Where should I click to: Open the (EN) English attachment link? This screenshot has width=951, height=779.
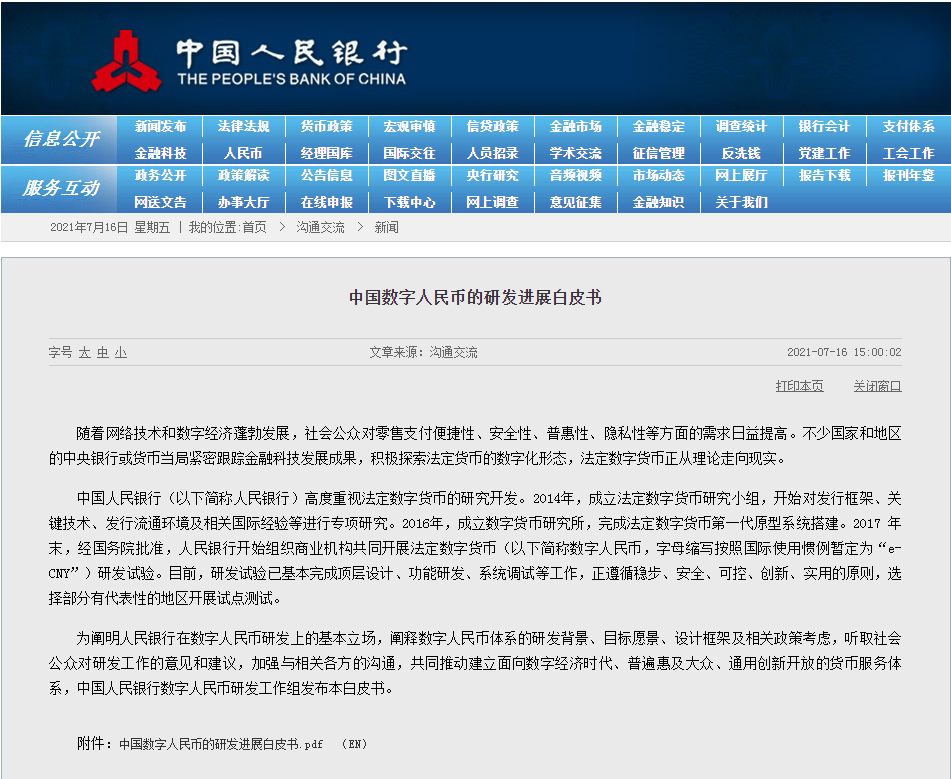(354, 744)
